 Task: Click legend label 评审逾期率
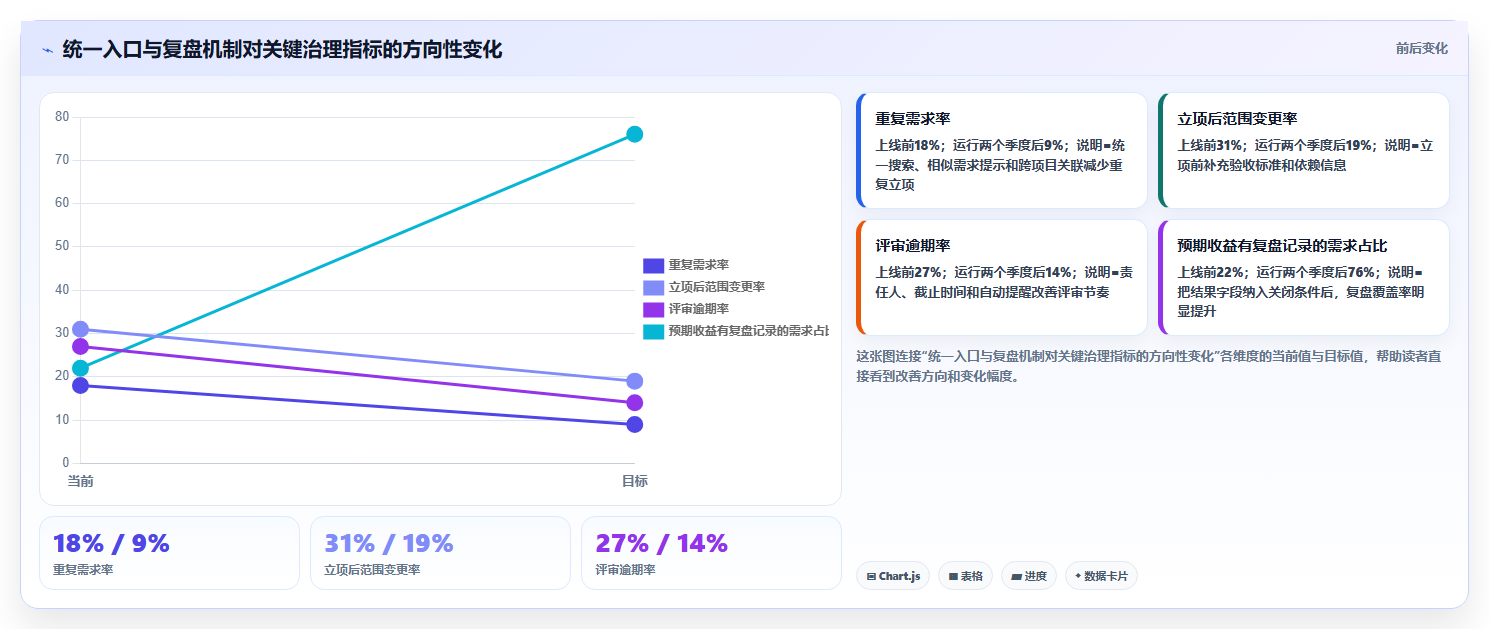click(698, 309)
